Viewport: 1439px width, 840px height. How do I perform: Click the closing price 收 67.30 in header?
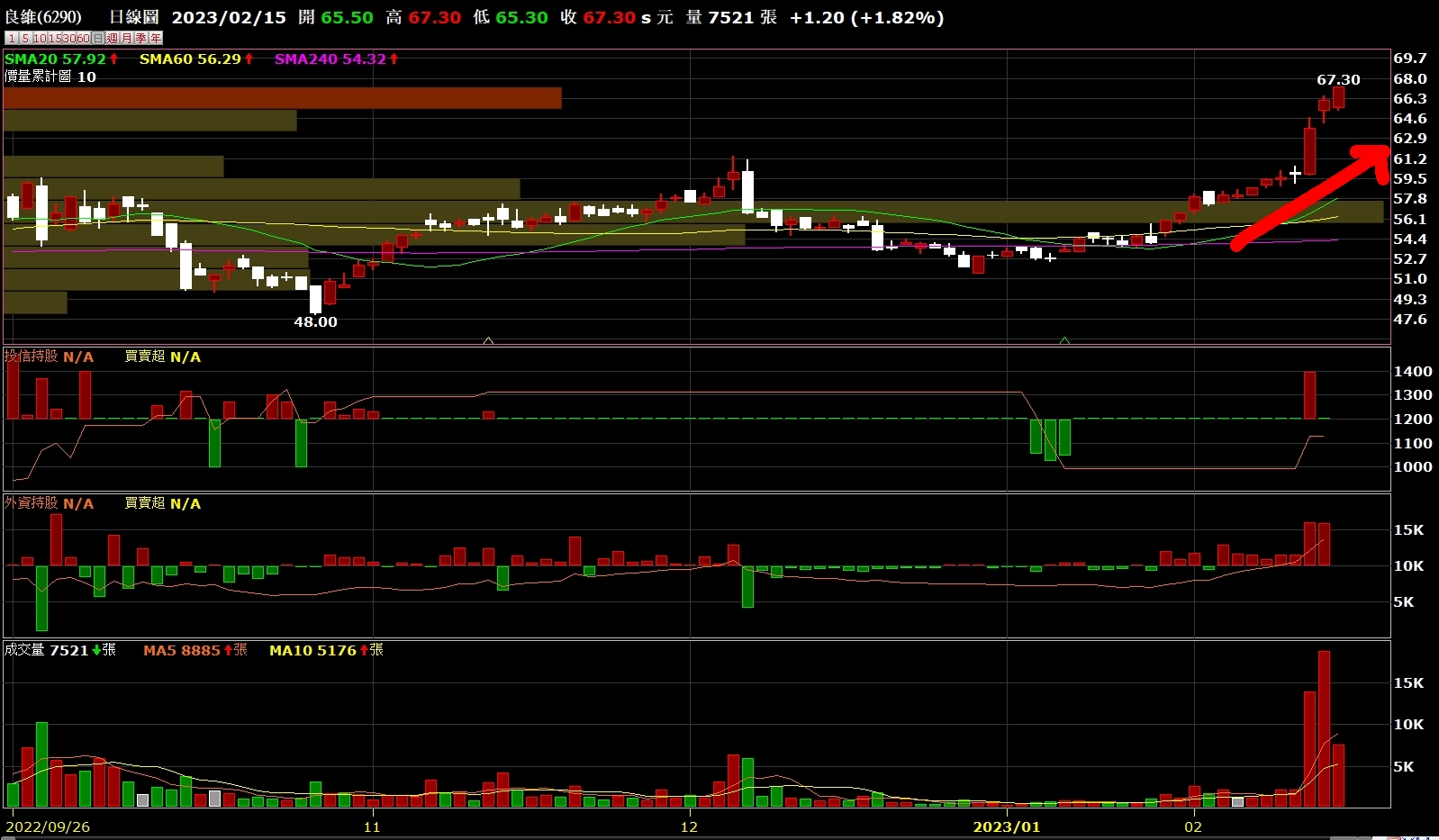pos(597,17)
